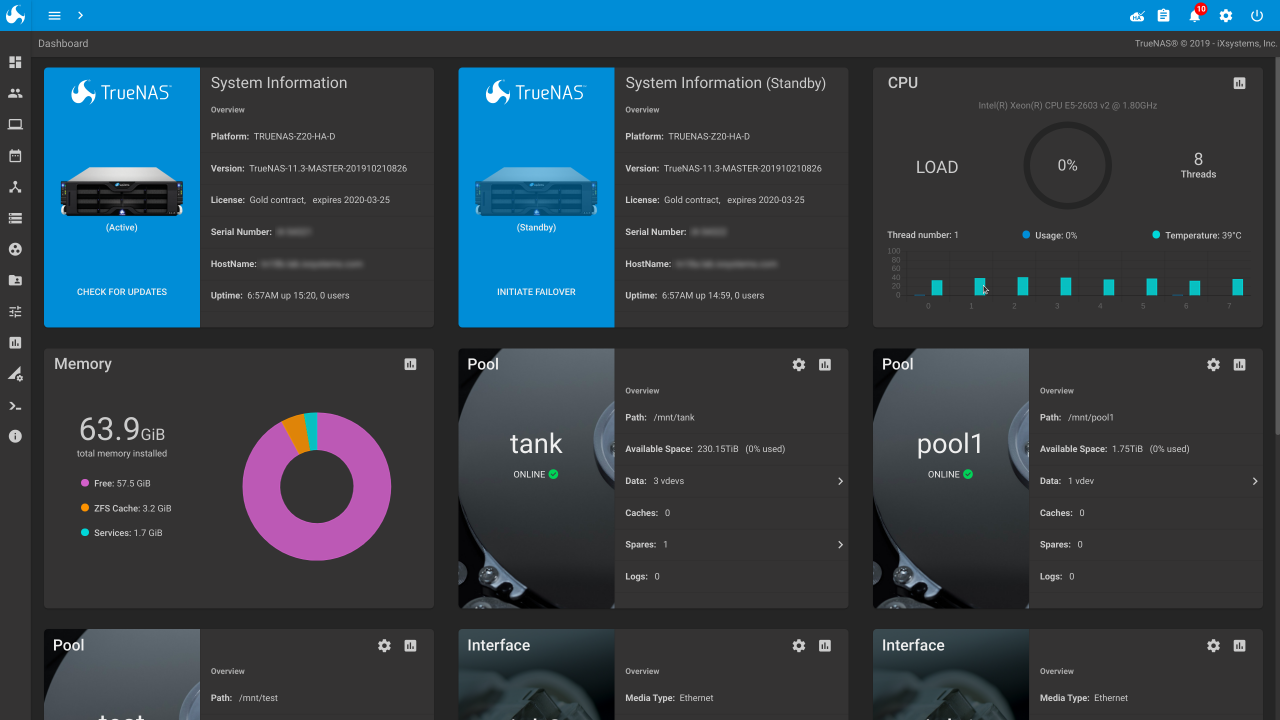Screen dimensions: 1280x720
Task: Click the Memory usage donut chart
Action: point(316,486)
